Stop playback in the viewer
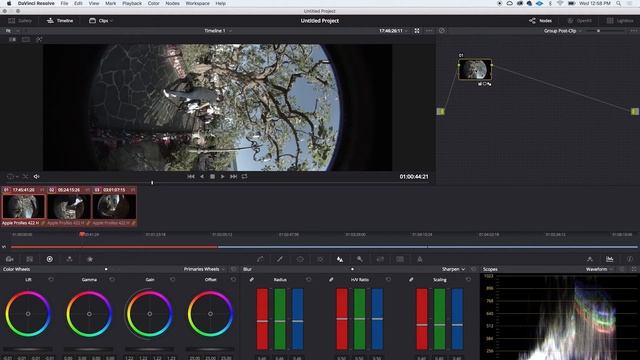Viewport: 640px width, 360px height. tap(212, 176)
